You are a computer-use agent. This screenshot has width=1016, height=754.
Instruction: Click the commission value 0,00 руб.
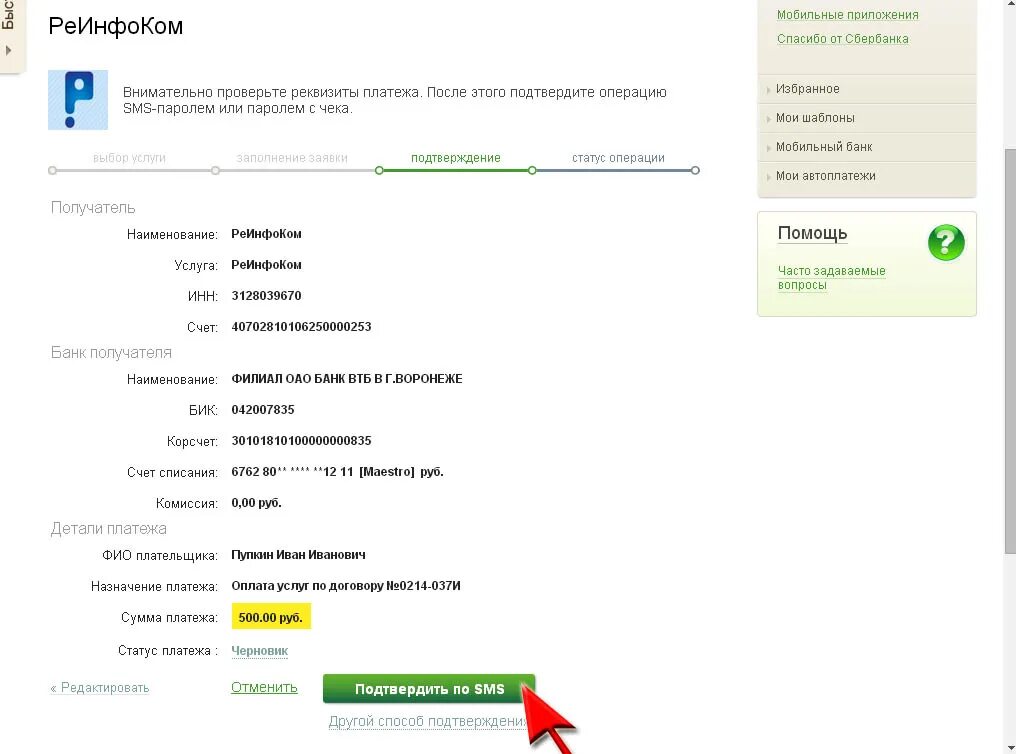click(x=257, y=503)
